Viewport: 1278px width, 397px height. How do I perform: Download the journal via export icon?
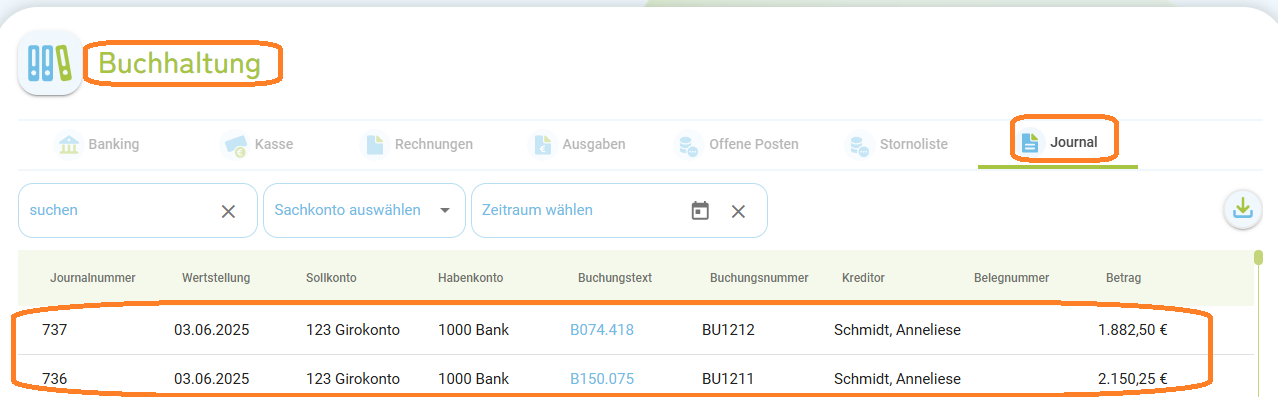[x=1242, y=208]
